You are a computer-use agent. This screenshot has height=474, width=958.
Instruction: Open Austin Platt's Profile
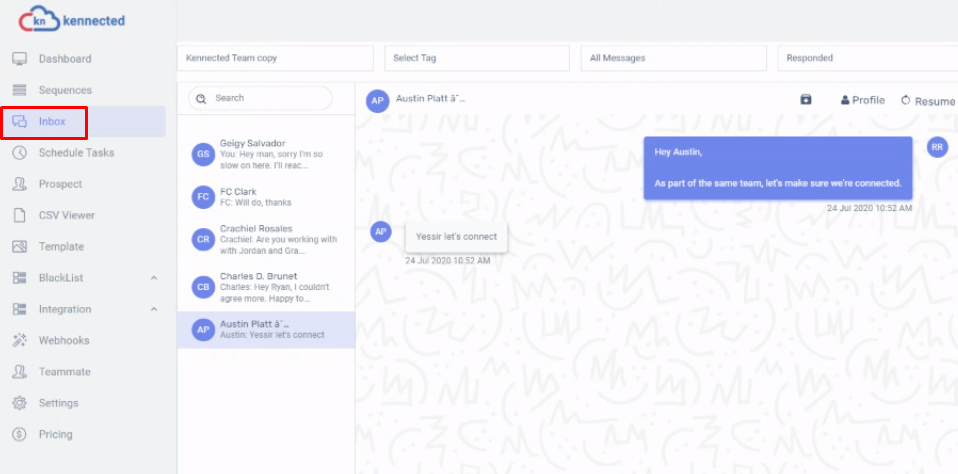pyautogui.click(x=863, y=100)
